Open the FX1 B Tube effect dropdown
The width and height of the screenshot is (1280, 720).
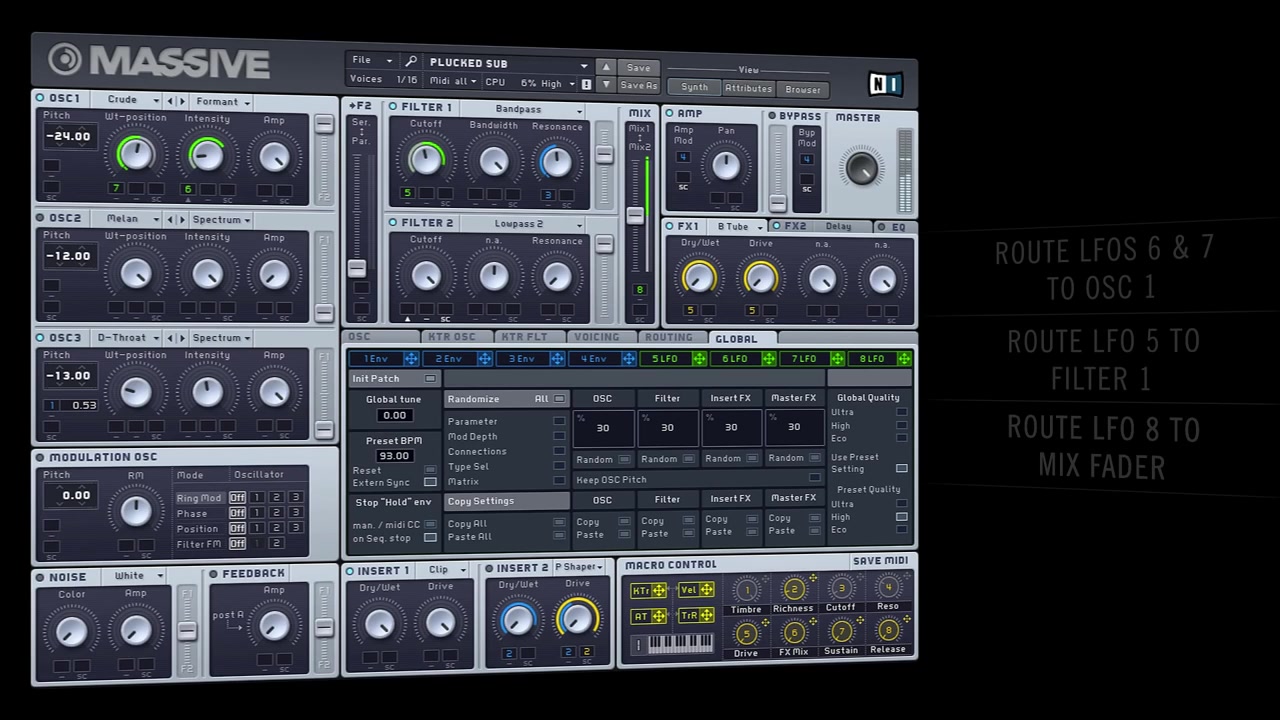[739, 227]
